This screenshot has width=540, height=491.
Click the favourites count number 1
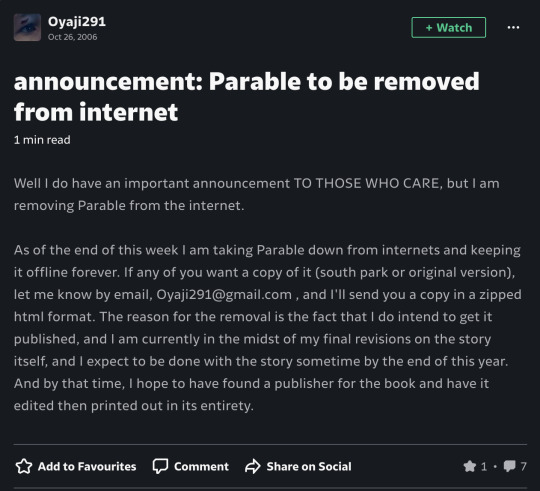tap(484, 467)
